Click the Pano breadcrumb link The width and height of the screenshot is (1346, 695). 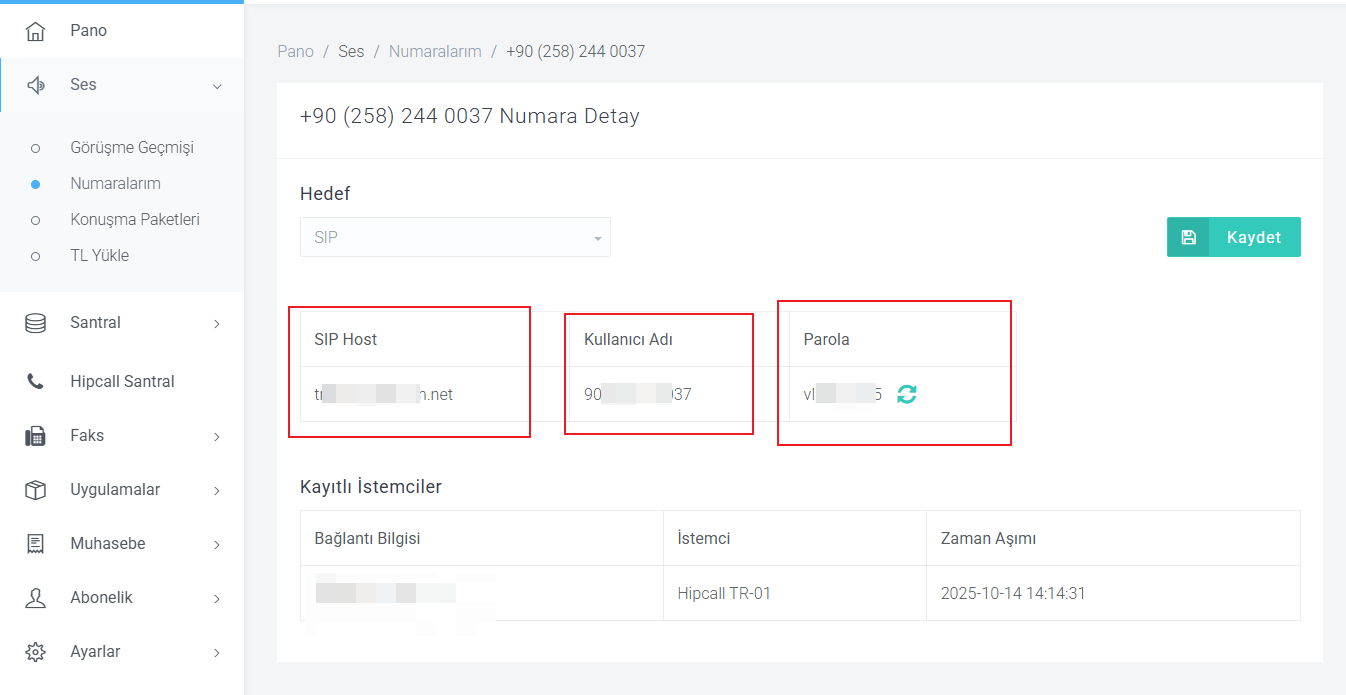click(295, 51)
